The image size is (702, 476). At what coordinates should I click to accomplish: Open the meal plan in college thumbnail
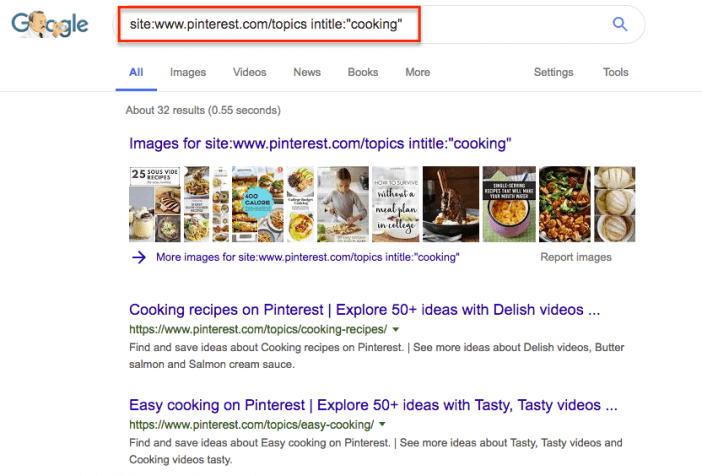[x=396, y=204]
